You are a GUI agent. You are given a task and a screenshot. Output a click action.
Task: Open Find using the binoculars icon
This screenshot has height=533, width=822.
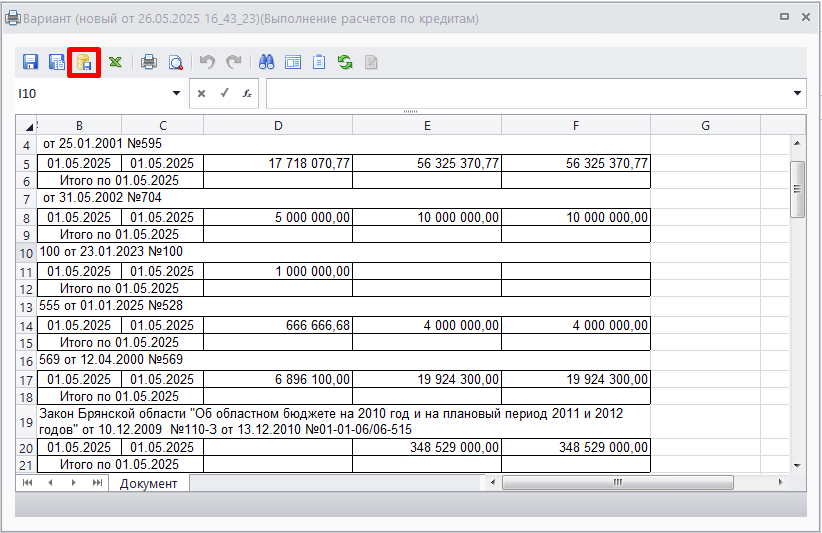point(267,62)
